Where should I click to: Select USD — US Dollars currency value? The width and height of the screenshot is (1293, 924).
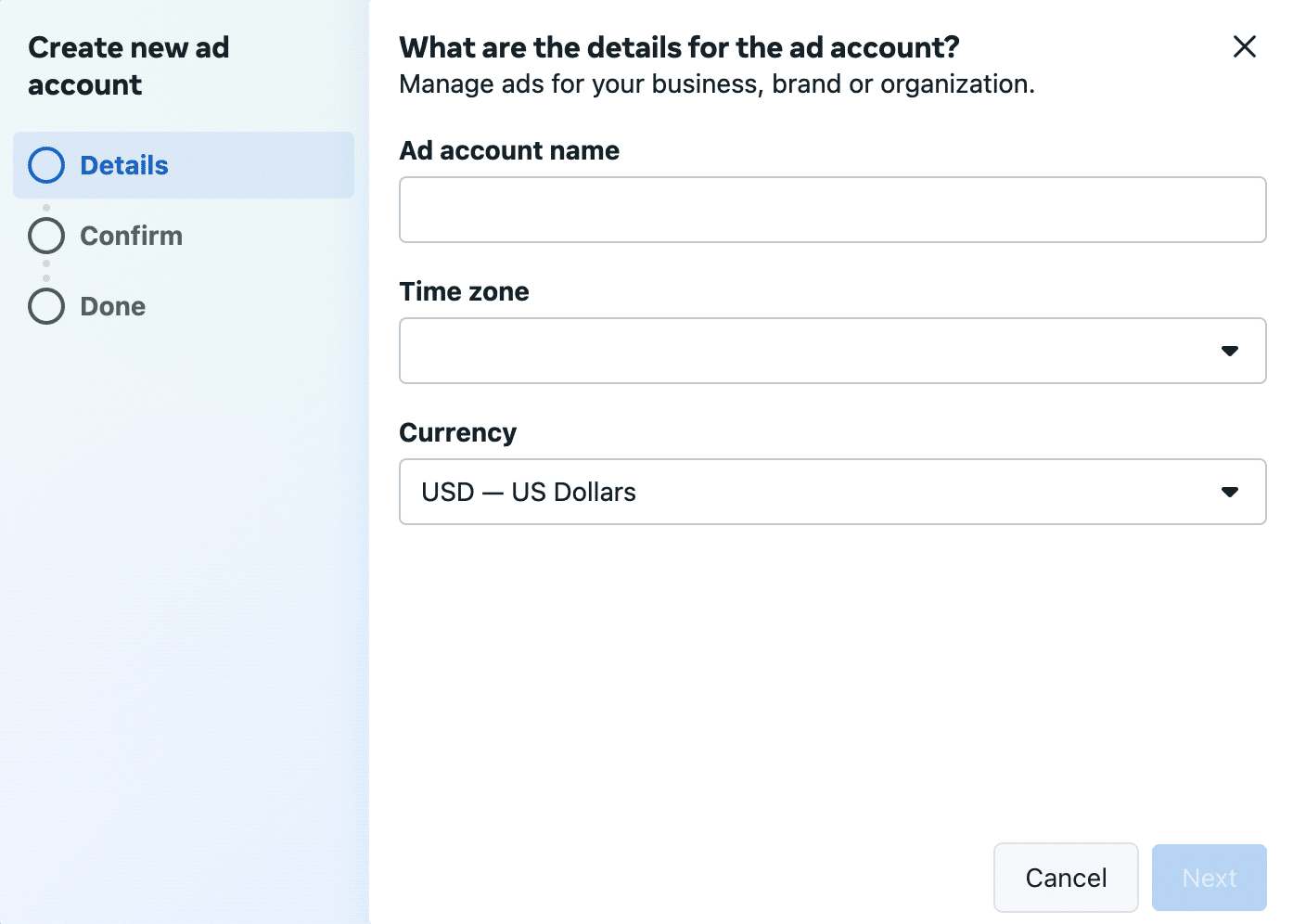click(528, 491)
